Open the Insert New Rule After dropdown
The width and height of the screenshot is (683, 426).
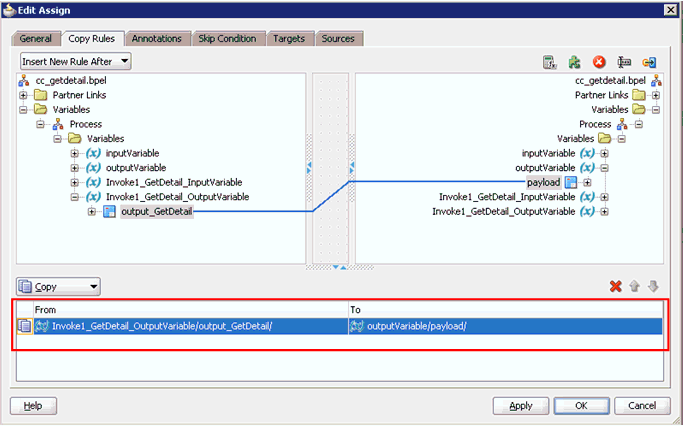tap(75, 61)
